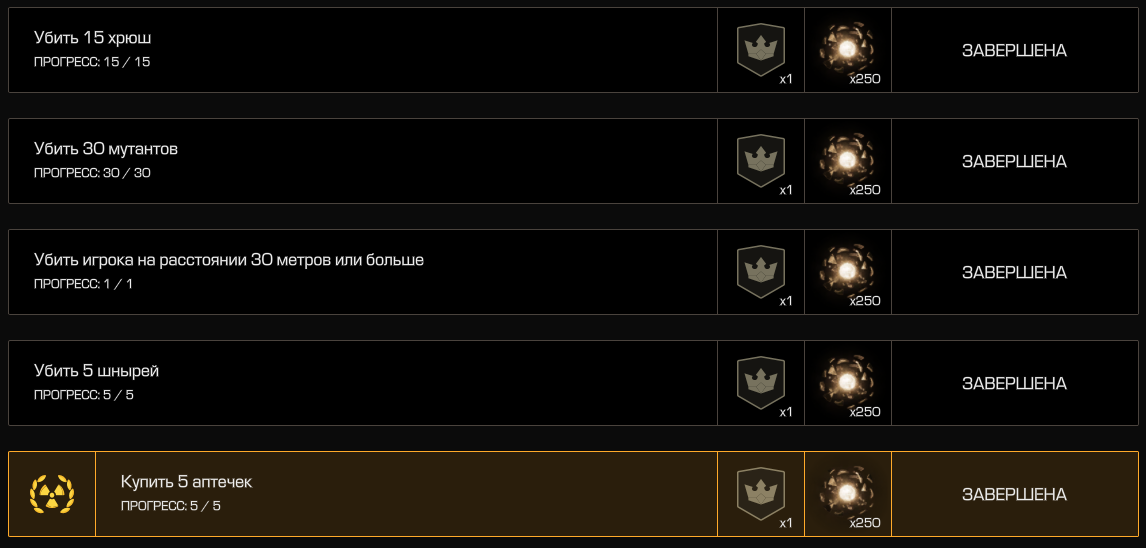The image size is (1146, 548).
Task: Click the radiation laurel icon beside "Купить 5 аптечек"
Action: 52,494
